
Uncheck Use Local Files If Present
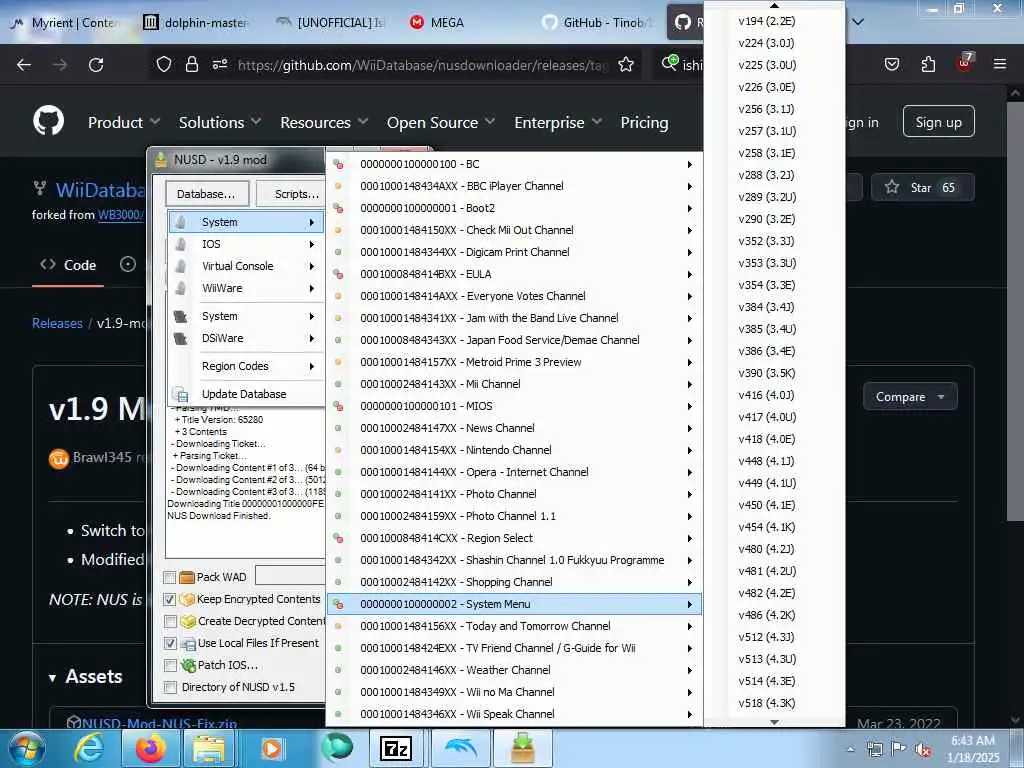pyautogui.click(x=170, y=643)
